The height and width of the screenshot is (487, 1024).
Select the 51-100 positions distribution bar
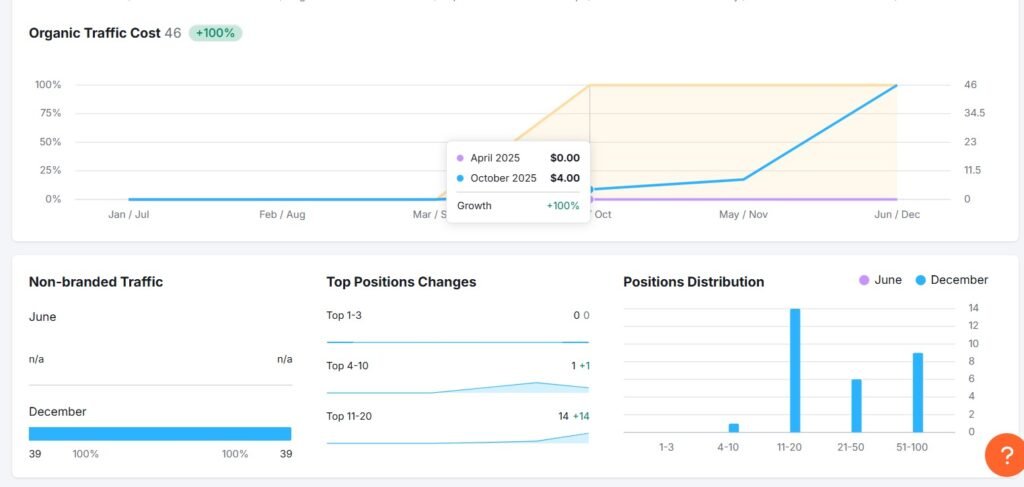pyautogui.click(x=917, y=392)
